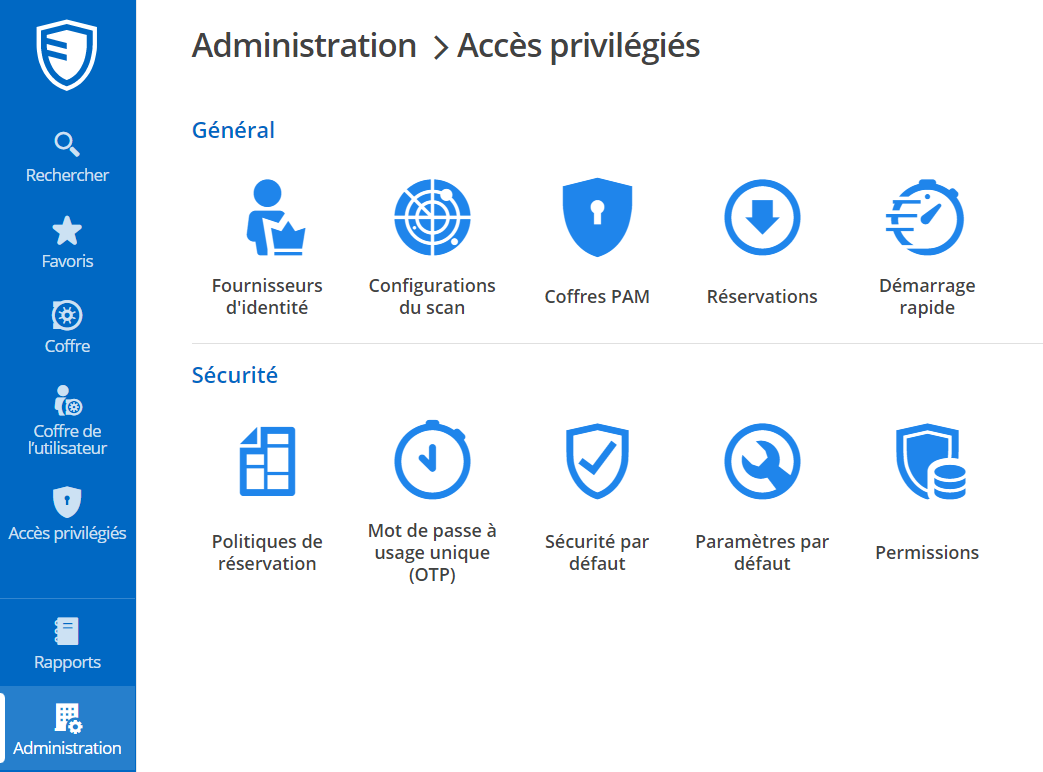Select the one-time password (OTP) clock icon
The height and width of the screenshot is (772, 1043).
click(x=432, y=461)
